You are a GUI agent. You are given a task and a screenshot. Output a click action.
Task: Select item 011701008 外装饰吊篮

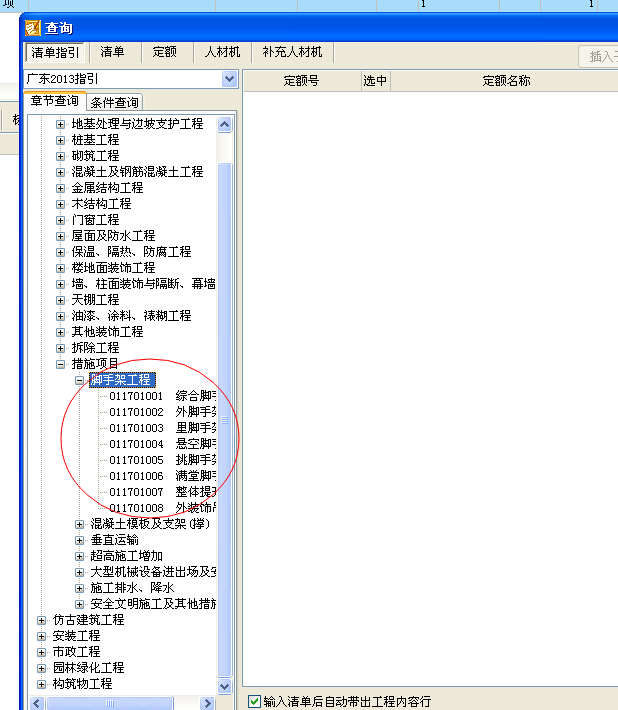click(x=163, y=508)
